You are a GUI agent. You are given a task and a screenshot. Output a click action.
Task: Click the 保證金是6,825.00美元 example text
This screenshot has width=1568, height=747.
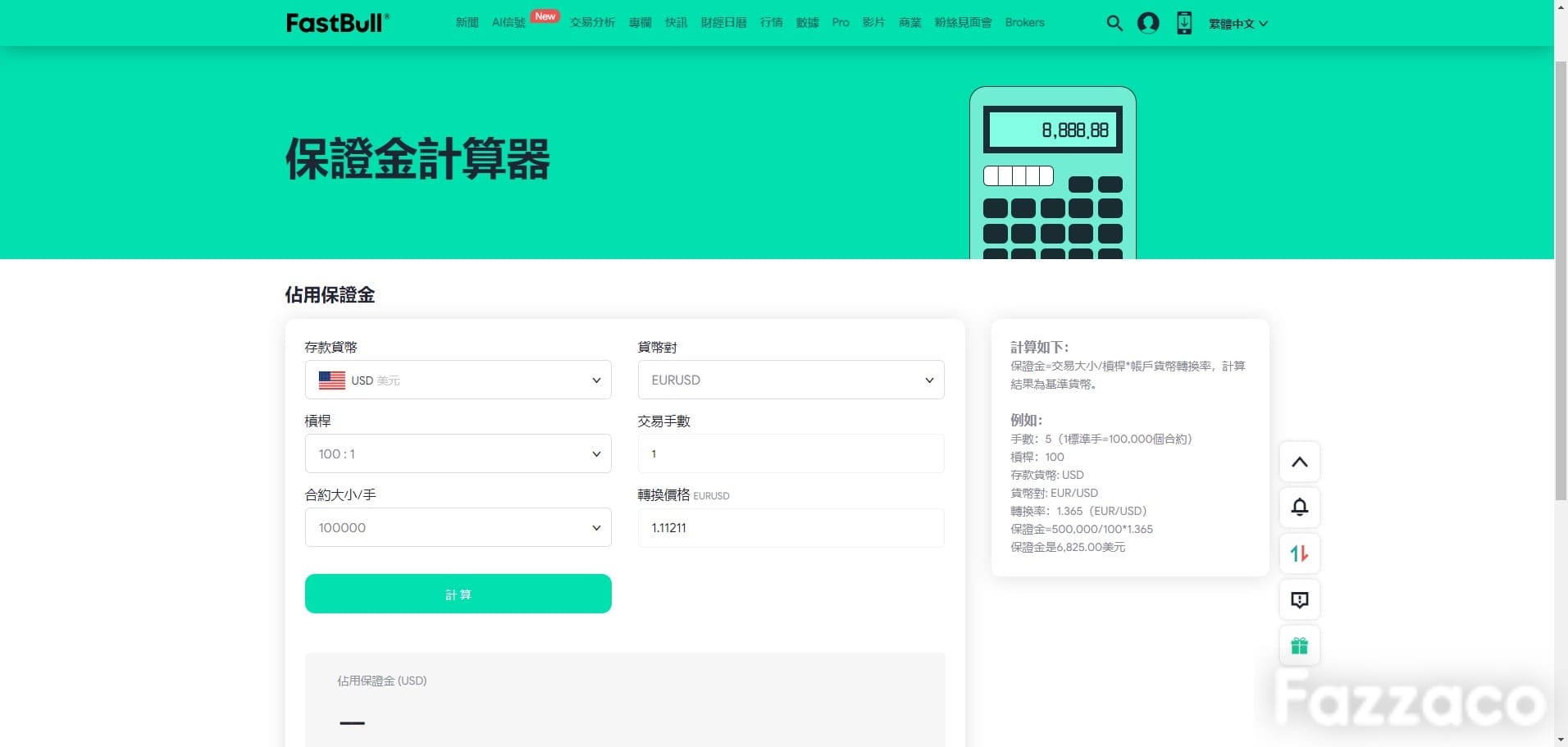(1068, 547)
